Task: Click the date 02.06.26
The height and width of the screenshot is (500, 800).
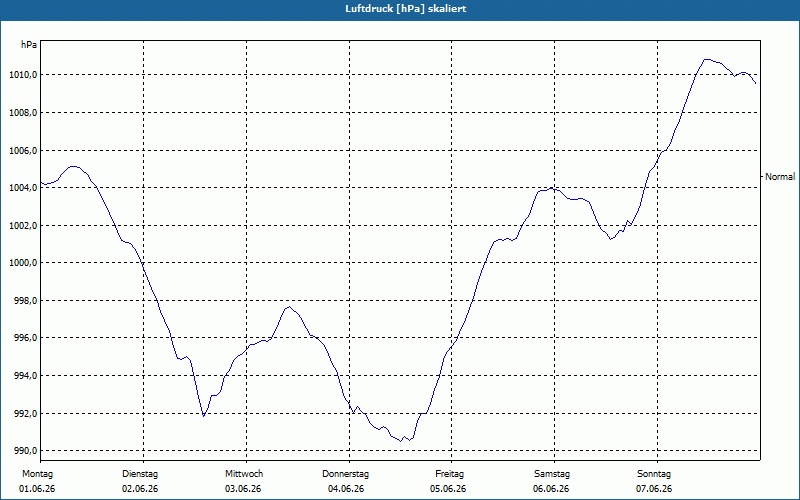Action: pyautogui.click(x=140, y=489)
